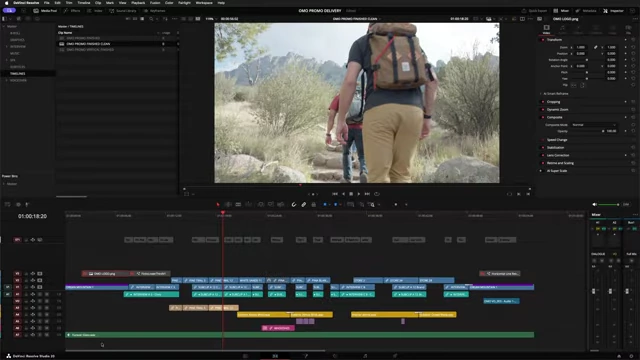Toggle the Inspector panel button
Viewport: 640px width, 360px height.
pos(613,11)
